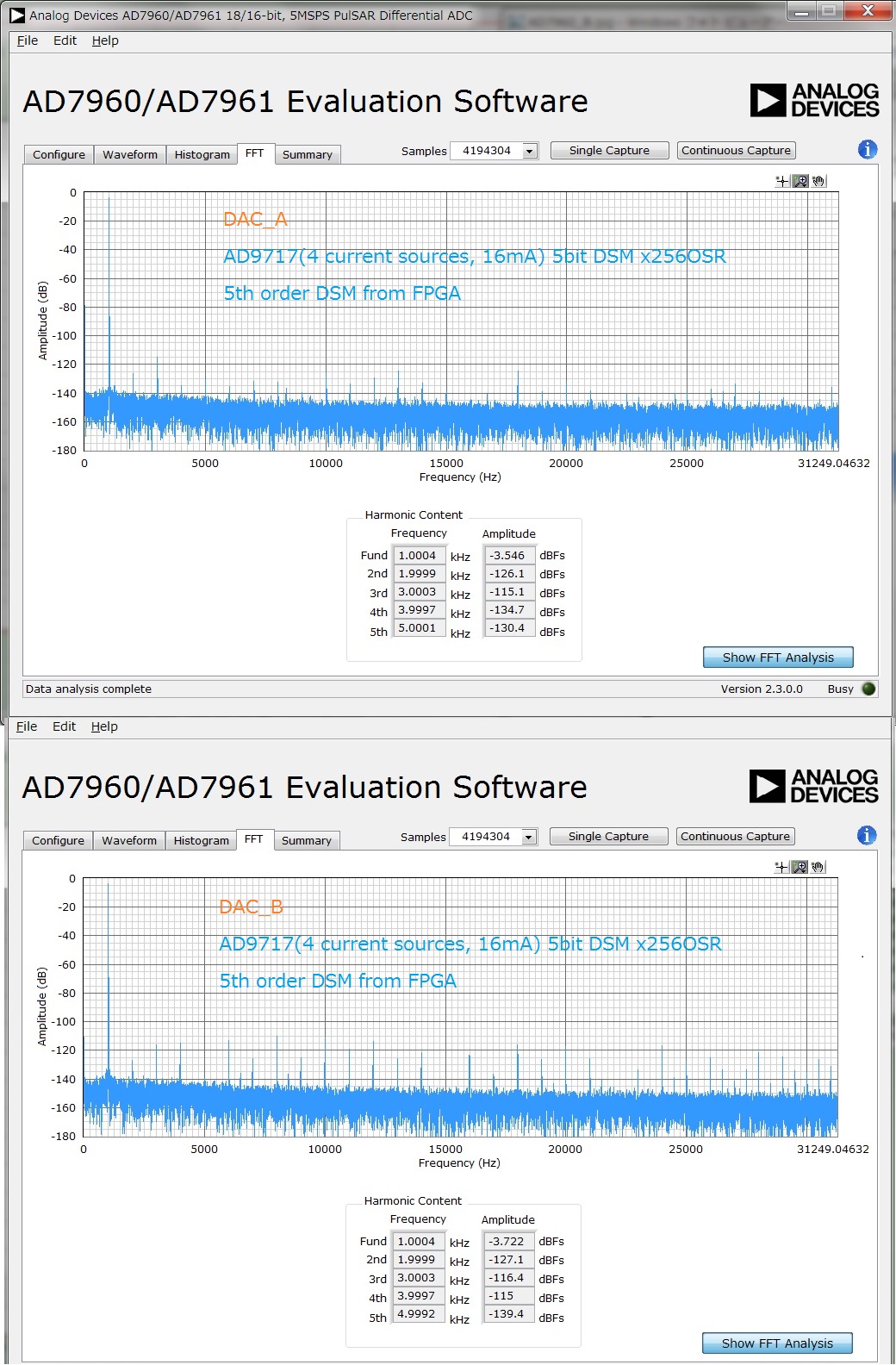Click 2nd harmonic amplitude -126.1 field
Screen dimensions: 896x1365
point(509,573)
